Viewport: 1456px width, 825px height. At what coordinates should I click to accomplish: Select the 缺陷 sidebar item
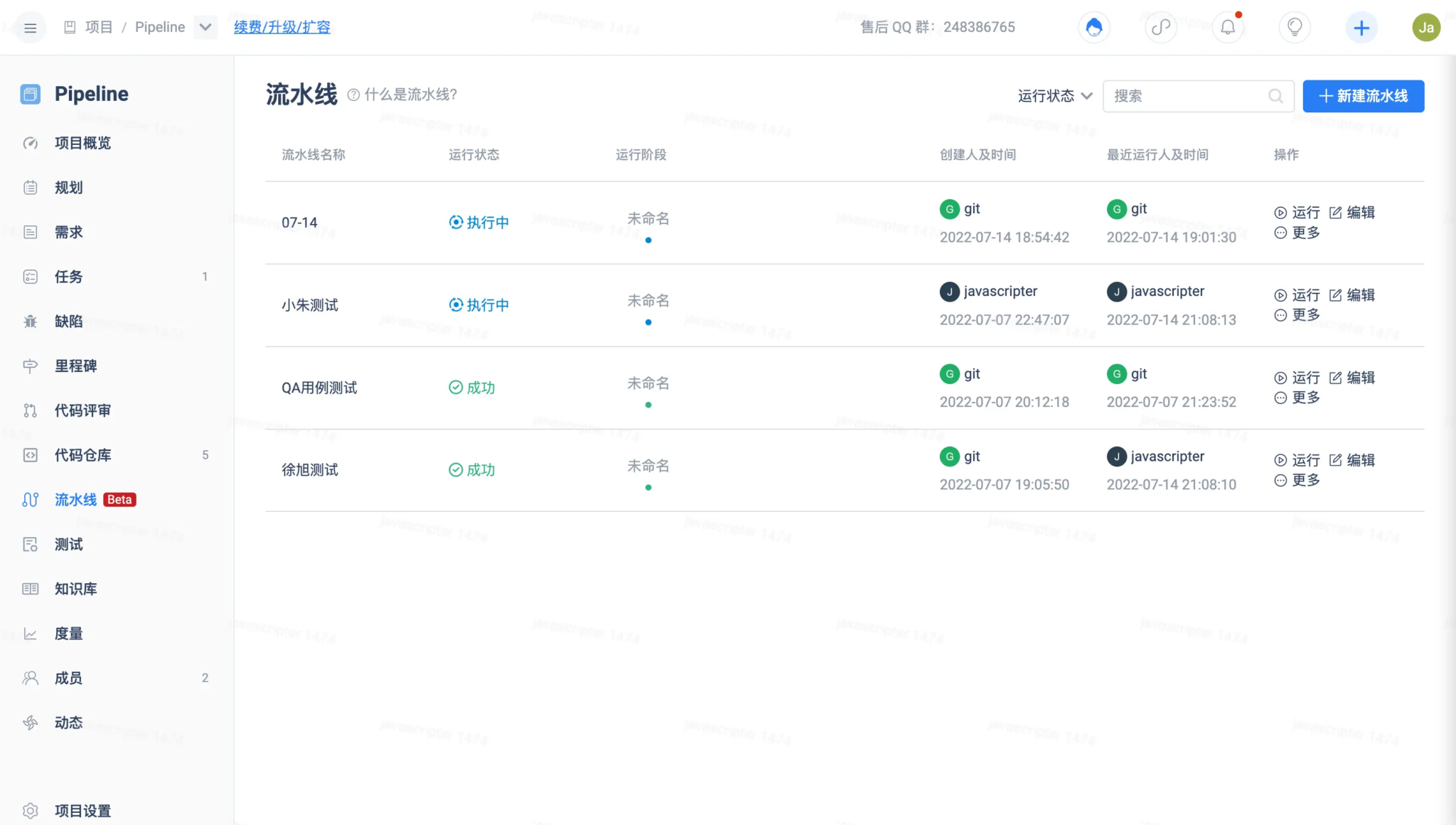point(69,321)
